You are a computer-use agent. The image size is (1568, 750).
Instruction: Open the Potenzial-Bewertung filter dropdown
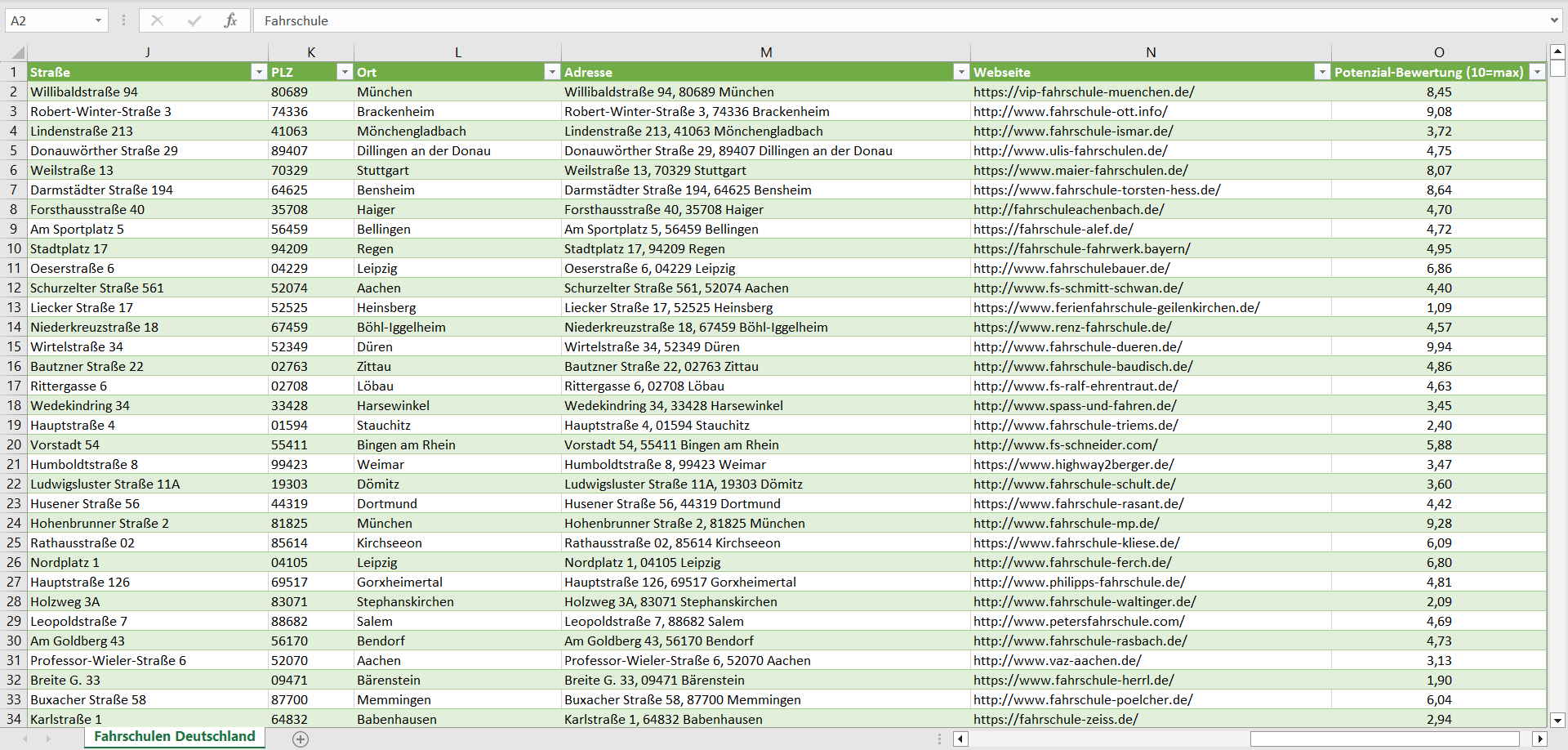click(1538, 72)
